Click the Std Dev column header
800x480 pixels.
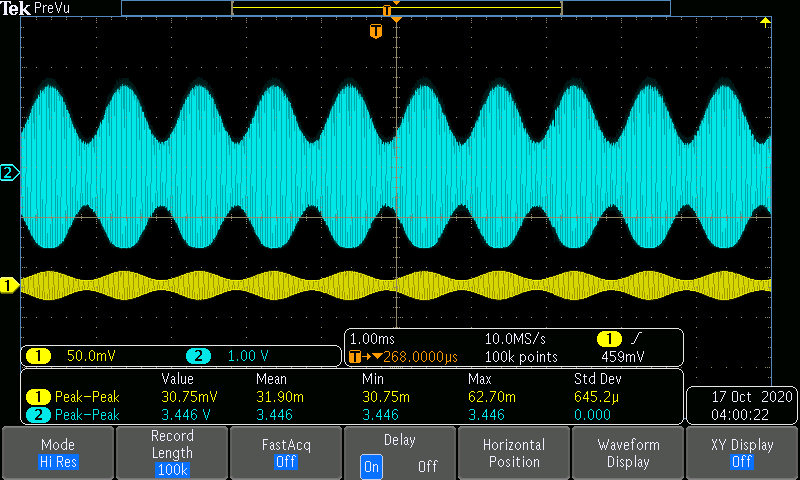[x=597, y=379]
